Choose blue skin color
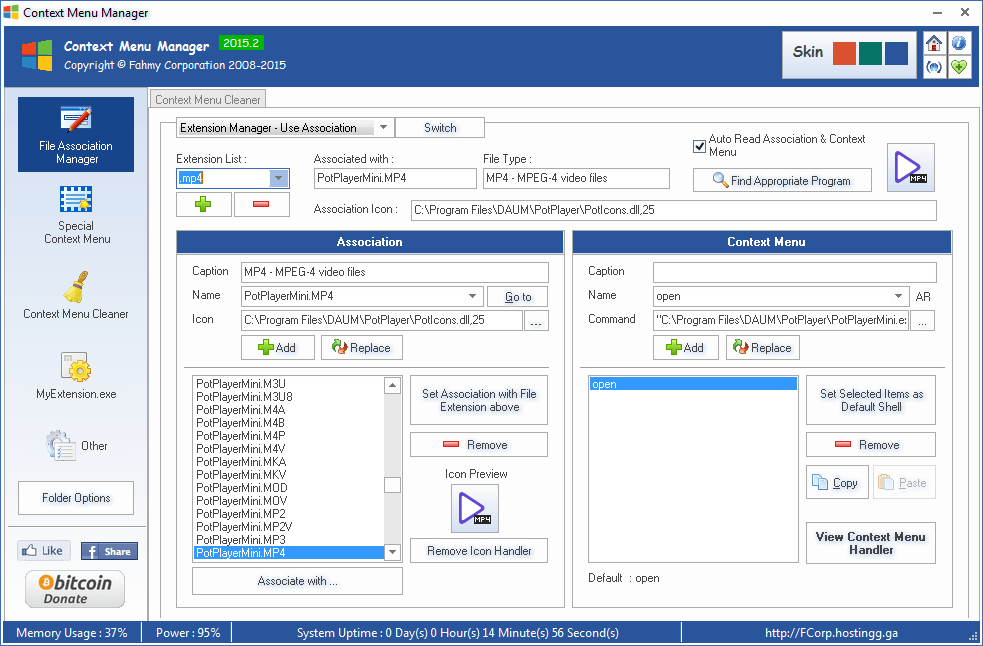983x646 pixels. [x=896, y=54]
